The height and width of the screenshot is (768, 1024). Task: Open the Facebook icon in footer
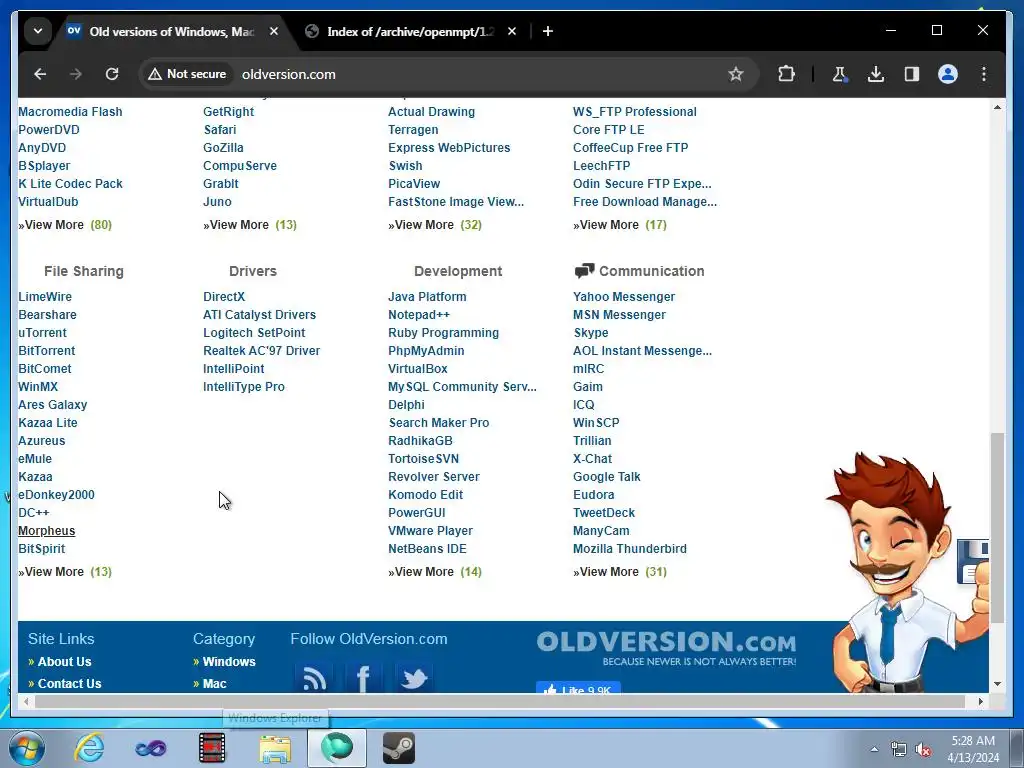(x=363, y=678)
